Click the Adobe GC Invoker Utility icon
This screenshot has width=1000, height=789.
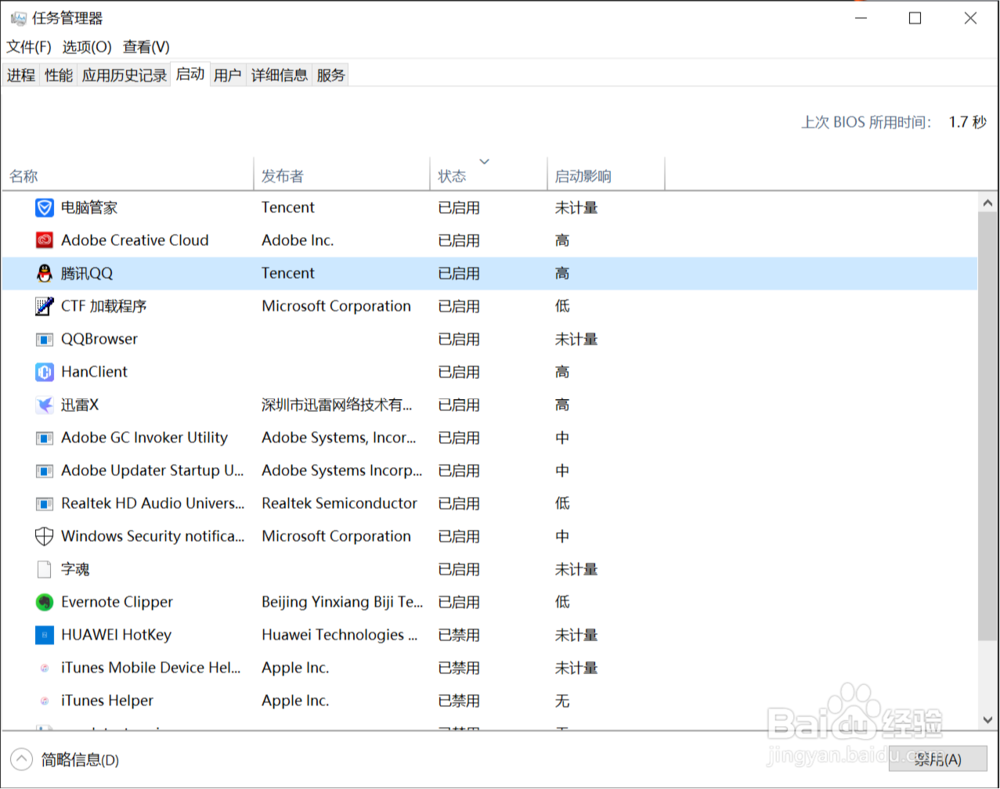pos(44,438)
